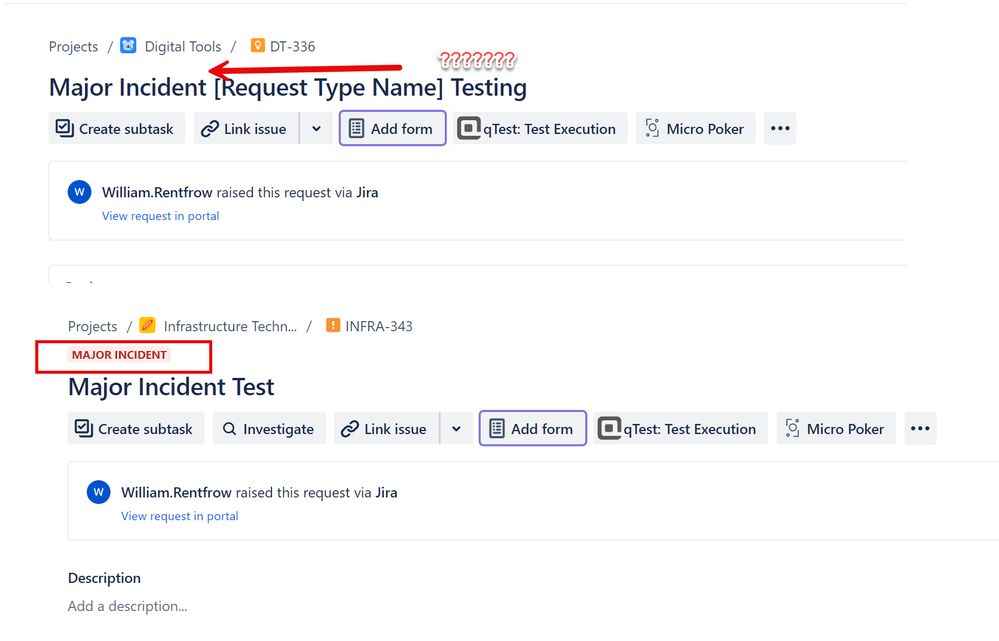Click the Investigate button
The width and height of the screenshot is (999, 641).
[269, 429]
